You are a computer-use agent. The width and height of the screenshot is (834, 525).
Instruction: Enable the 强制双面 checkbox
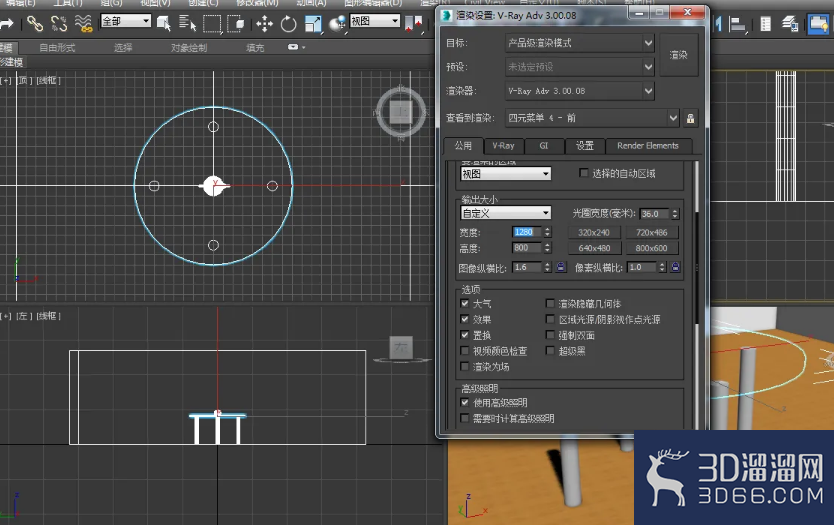550,335
